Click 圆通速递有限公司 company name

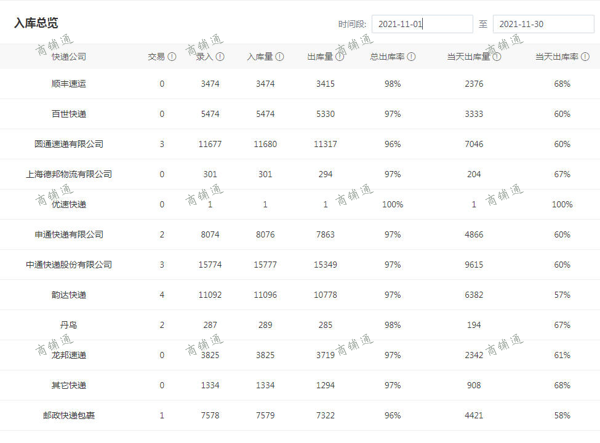69,144
